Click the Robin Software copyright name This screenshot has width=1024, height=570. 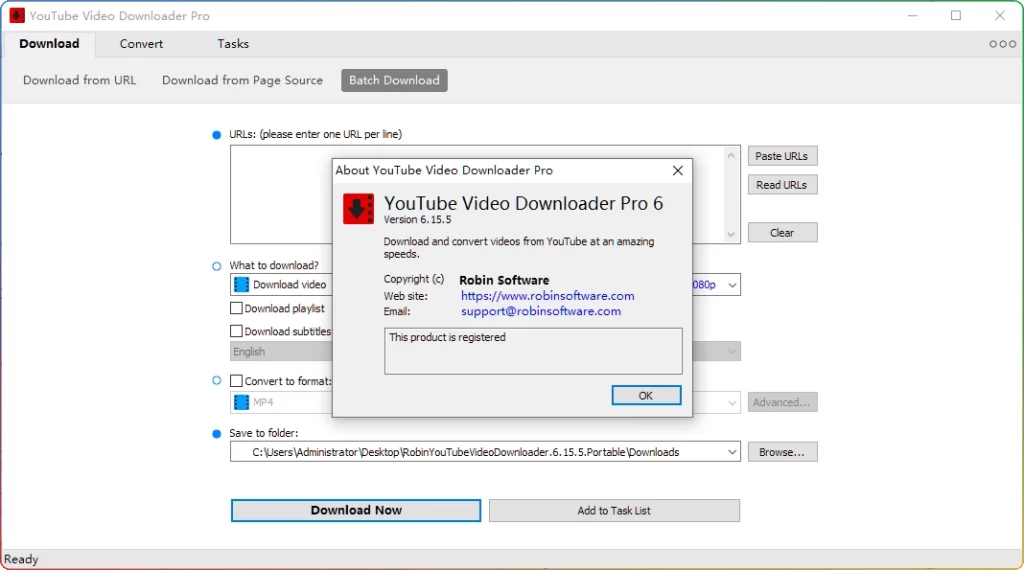pyautogui.click(x=504, y=280)
